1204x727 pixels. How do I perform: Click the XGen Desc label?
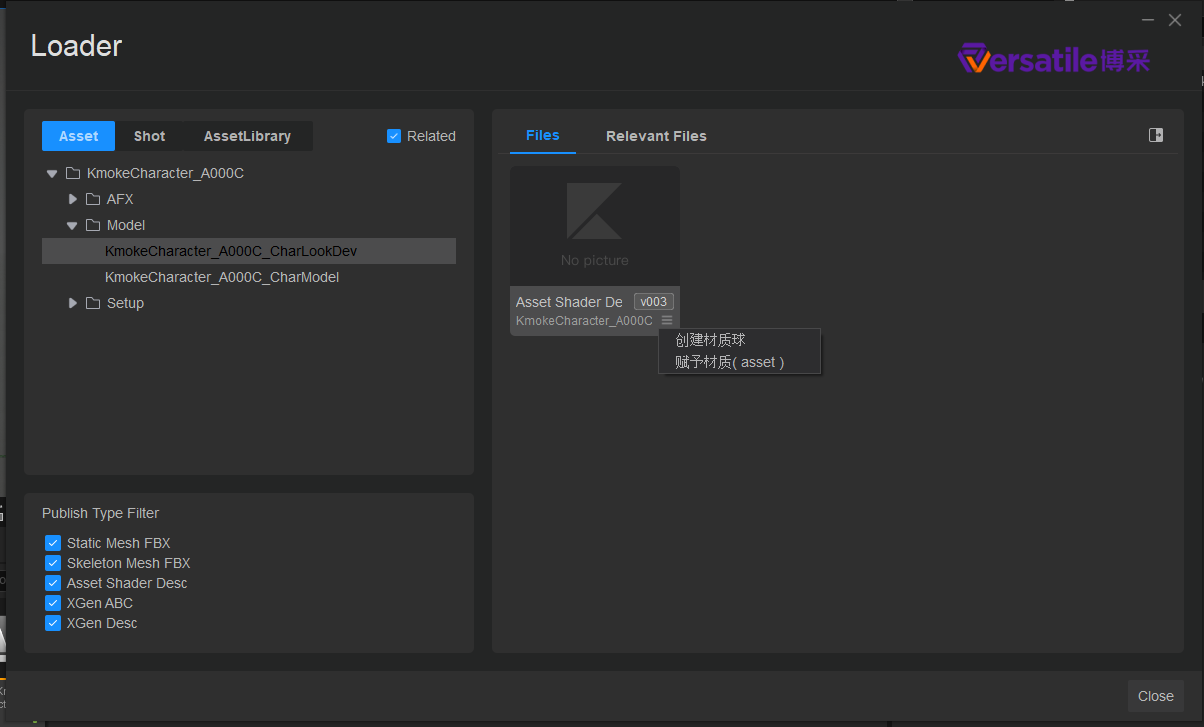pyautogui.click(x=102, y=623)
